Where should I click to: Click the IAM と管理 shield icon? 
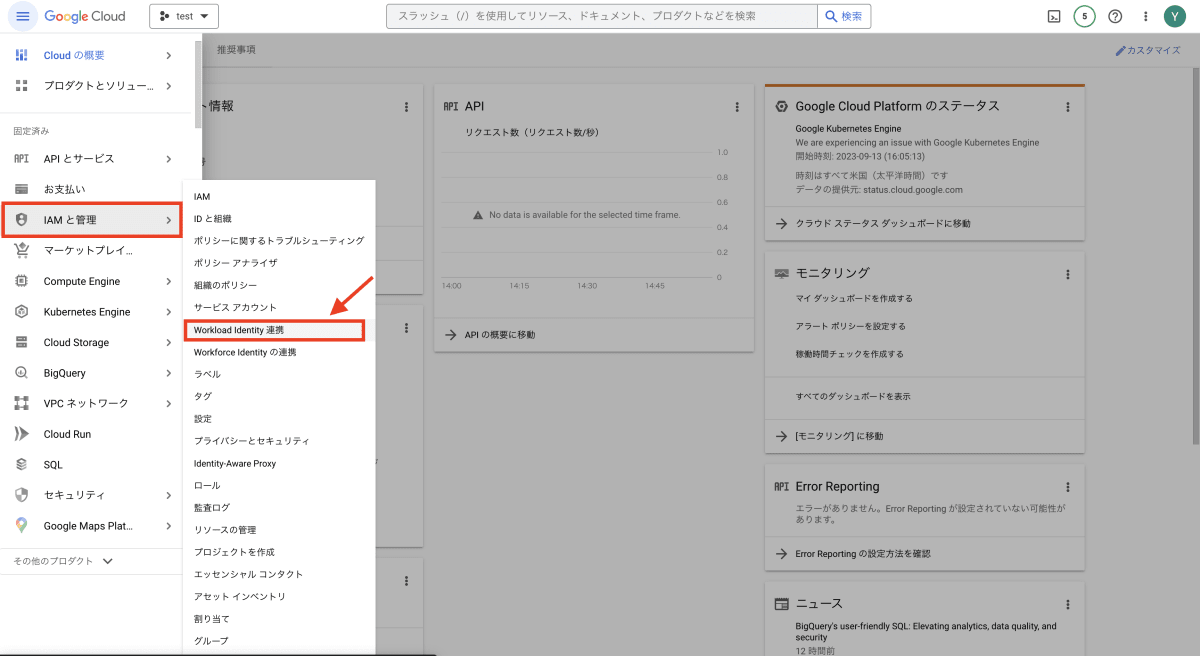tap(22, 220)
